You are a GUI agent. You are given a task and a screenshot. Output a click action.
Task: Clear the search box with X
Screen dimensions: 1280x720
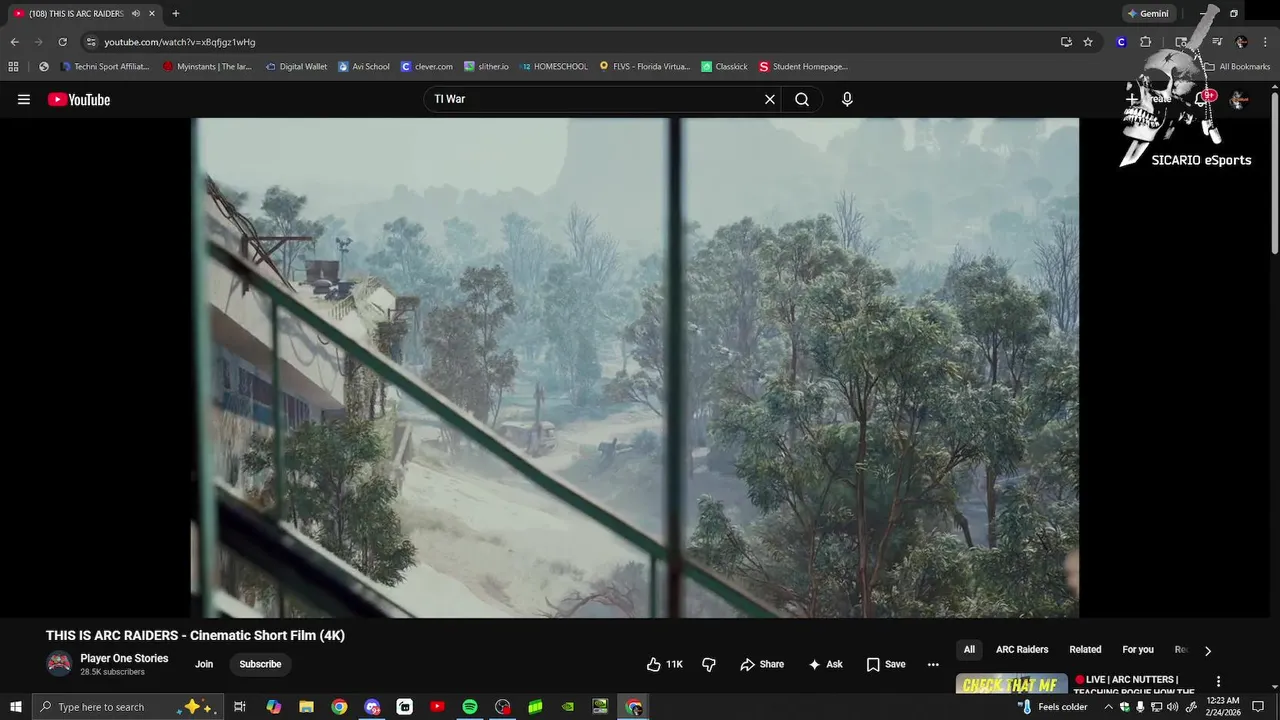coord(770,99)
